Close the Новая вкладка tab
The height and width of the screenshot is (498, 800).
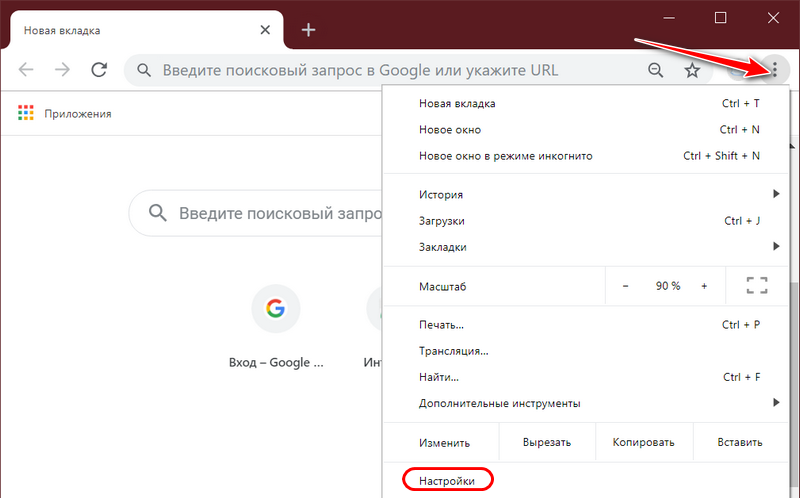(x=265, y=30)
